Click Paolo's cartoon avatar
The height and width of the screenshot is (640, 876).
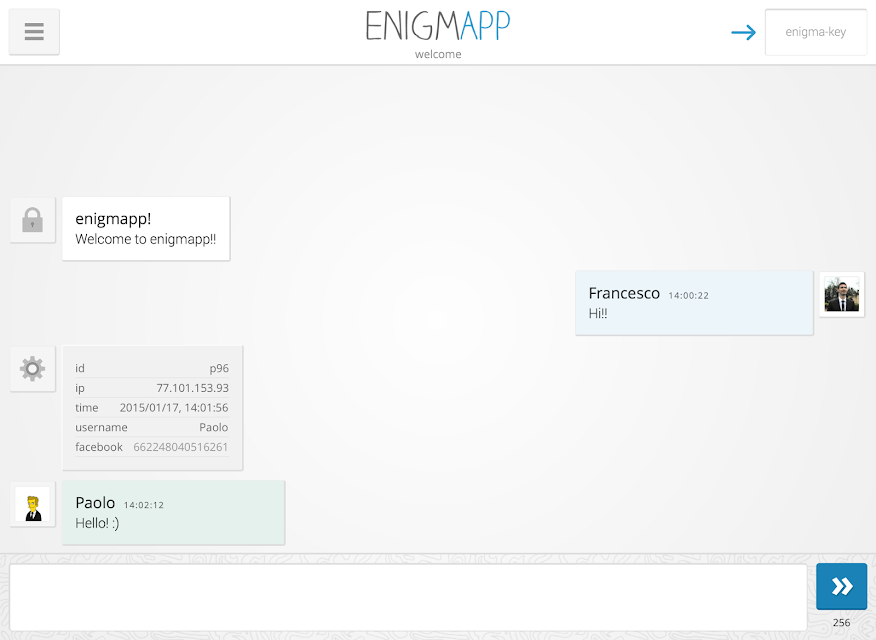(x=32, y=504)
